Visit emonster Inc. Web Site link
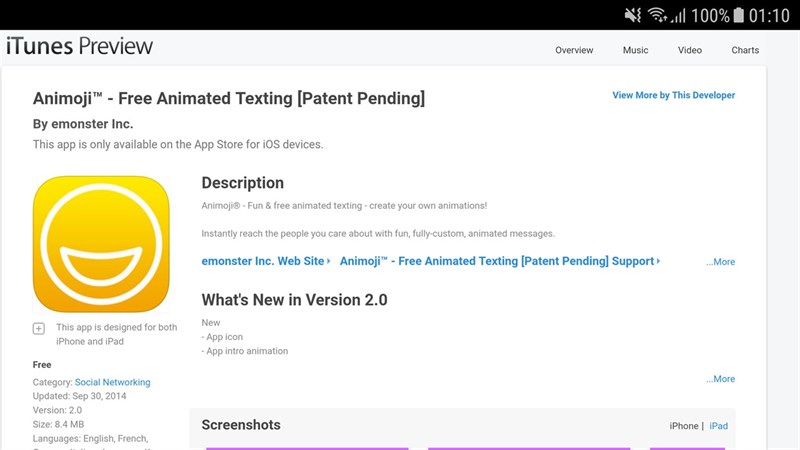Screen dimensions: 800x450 (265, 261)
